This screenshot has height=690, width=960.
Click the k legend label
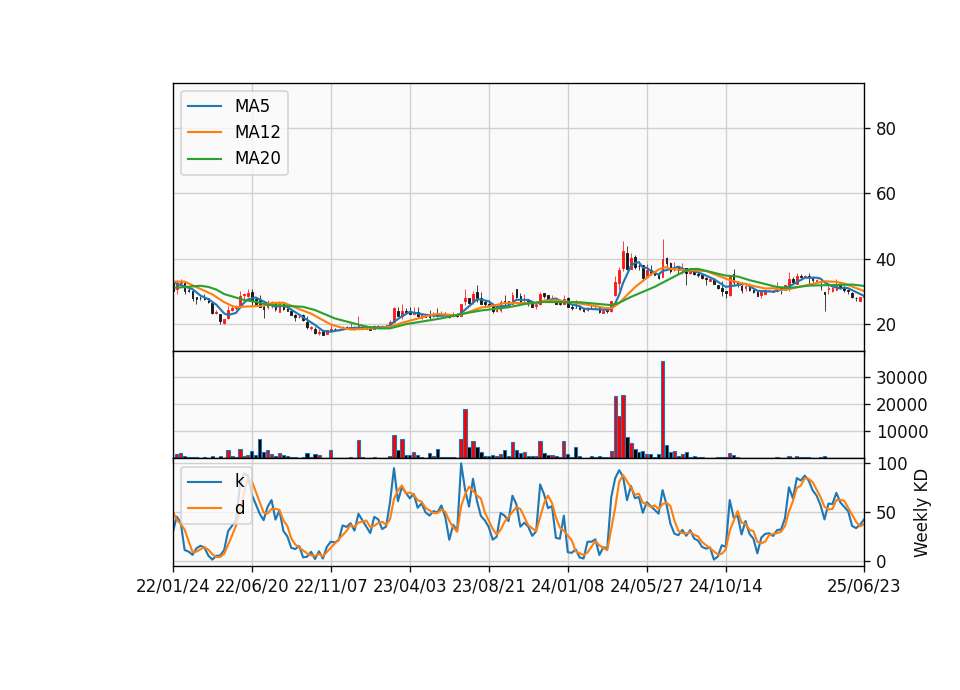[x=239, y=481]
